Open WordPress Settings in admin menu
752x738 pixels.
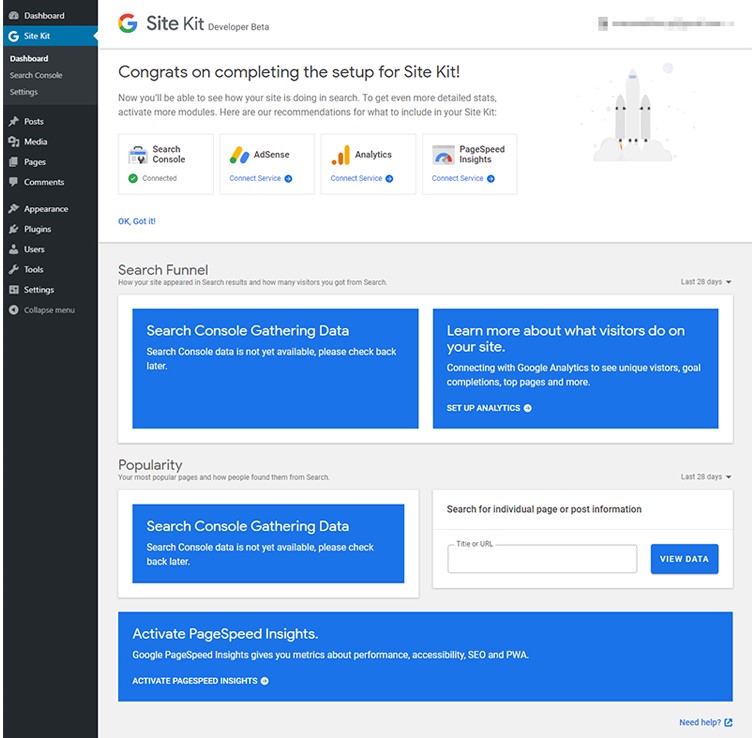[x=39, y=289]
